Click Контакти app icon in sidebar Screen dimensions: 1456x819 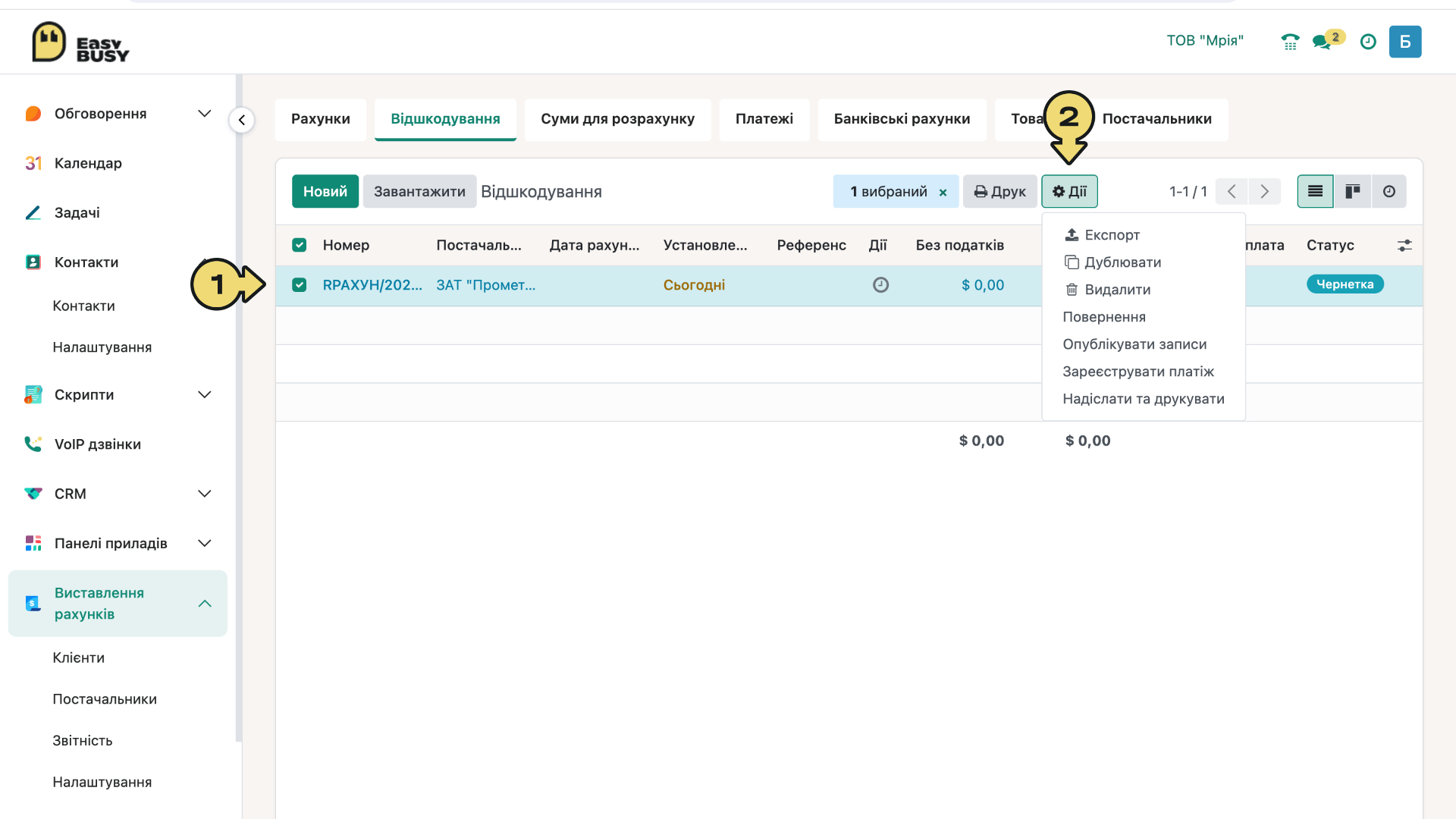[33, 262]
